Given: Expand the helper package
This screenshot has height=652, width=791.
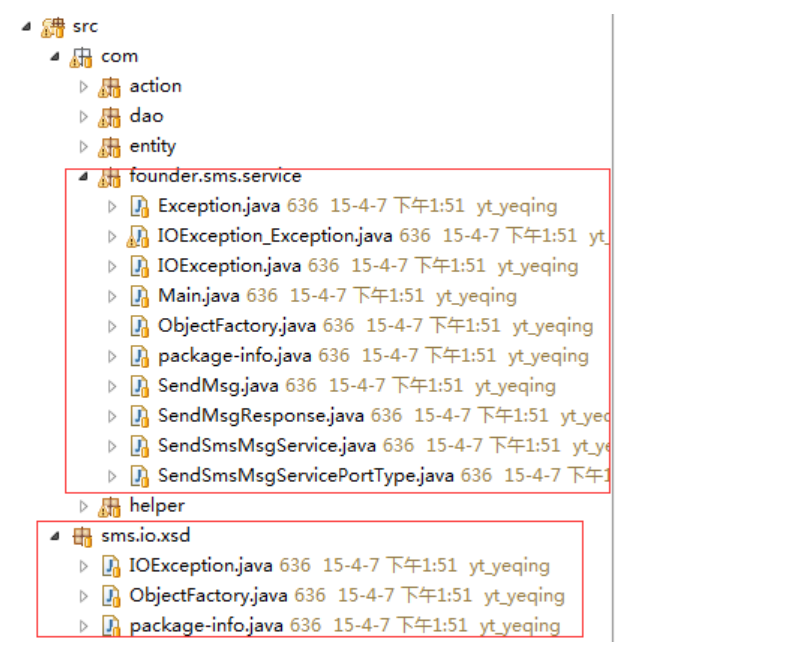Looking at the screenshot, I should tap(84, 506).
